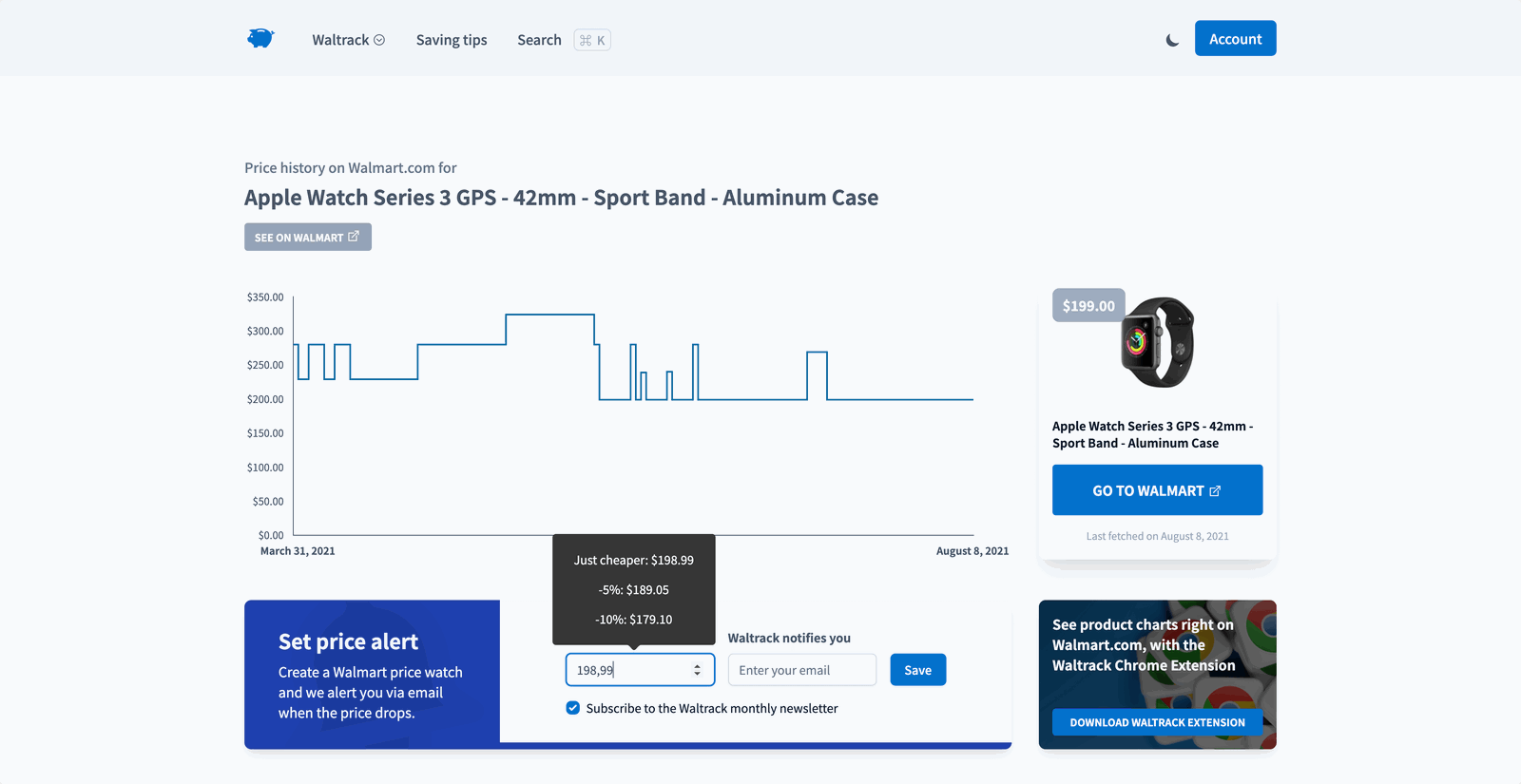This screenshot has height=784, width=1521.
Task: Click the Waltrack piggy bank logo
Action: coord(260,38)
